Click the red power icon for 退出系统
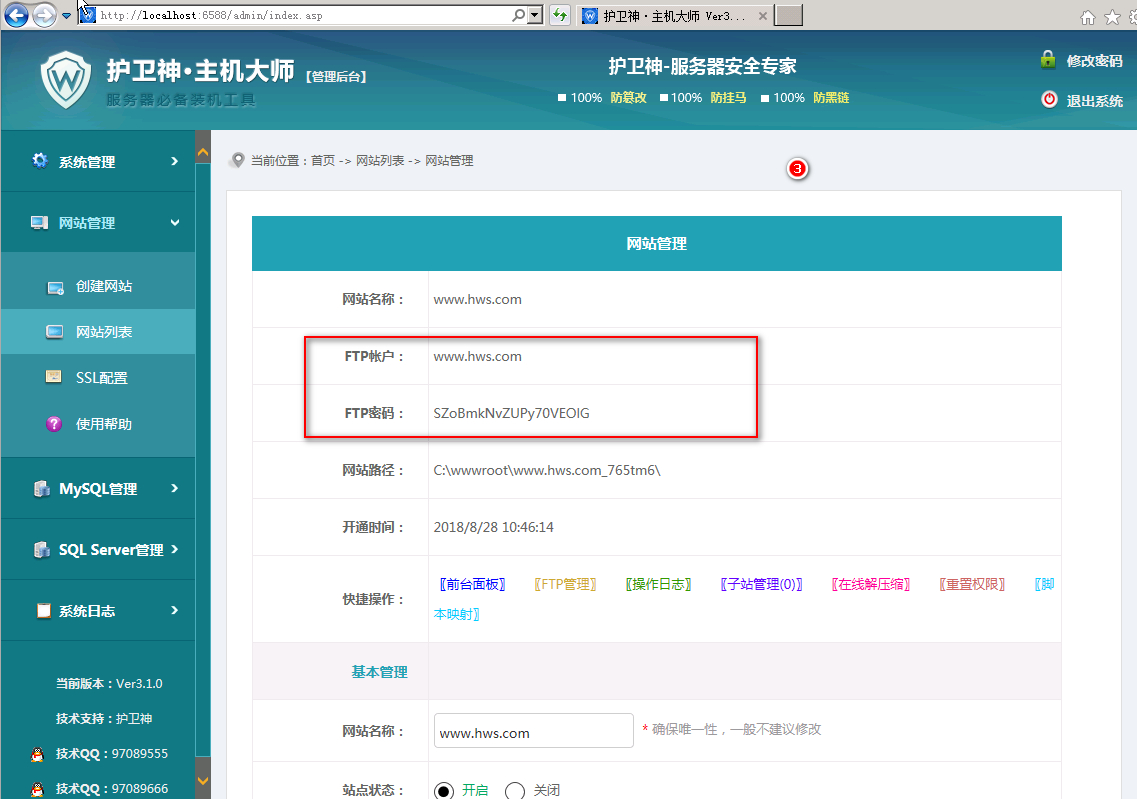This screenshot has width=1137, height=799. pyautogui.click(x=1049, y=100)
